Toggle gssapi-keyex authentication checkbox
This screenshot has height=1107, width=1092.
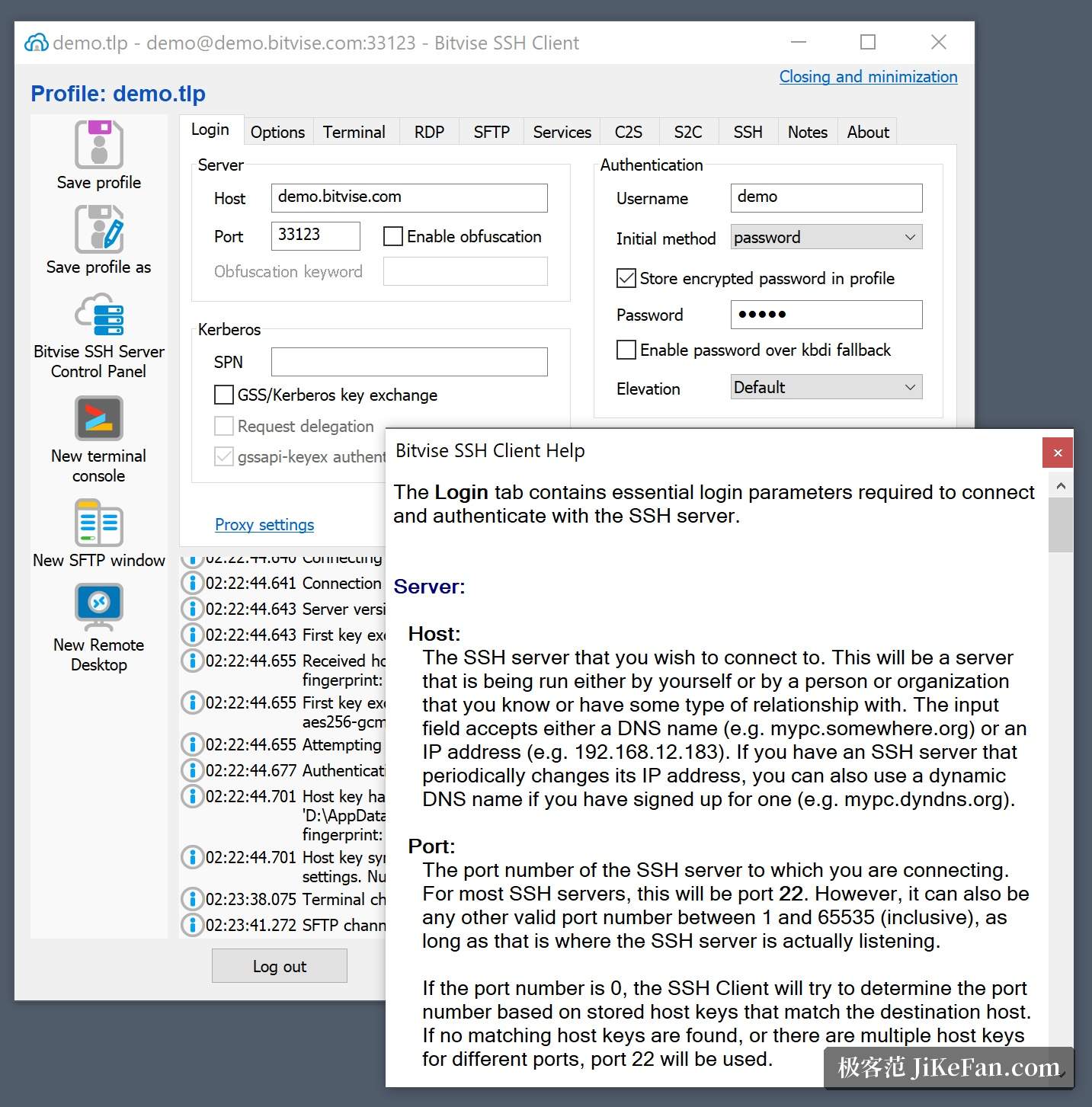pyautogui.click(x=224, y=456)
